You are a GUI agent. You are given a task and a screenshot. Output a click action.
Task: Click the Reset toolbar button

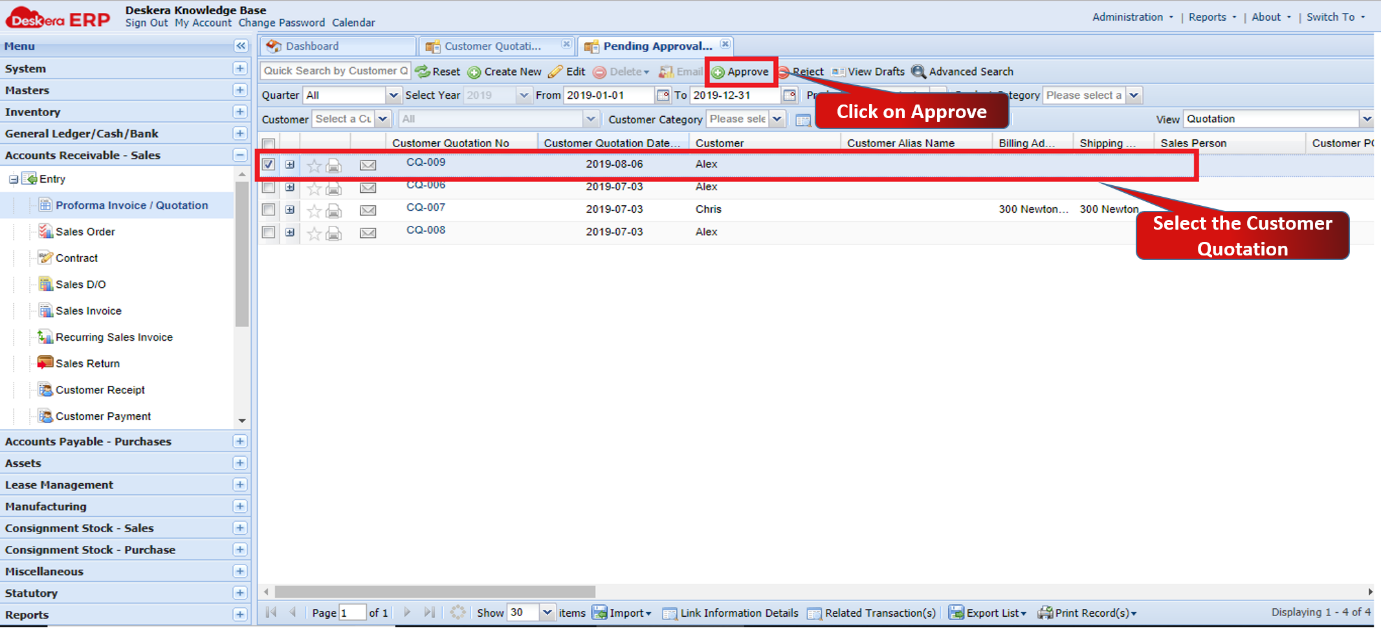[x=438, y=72]
